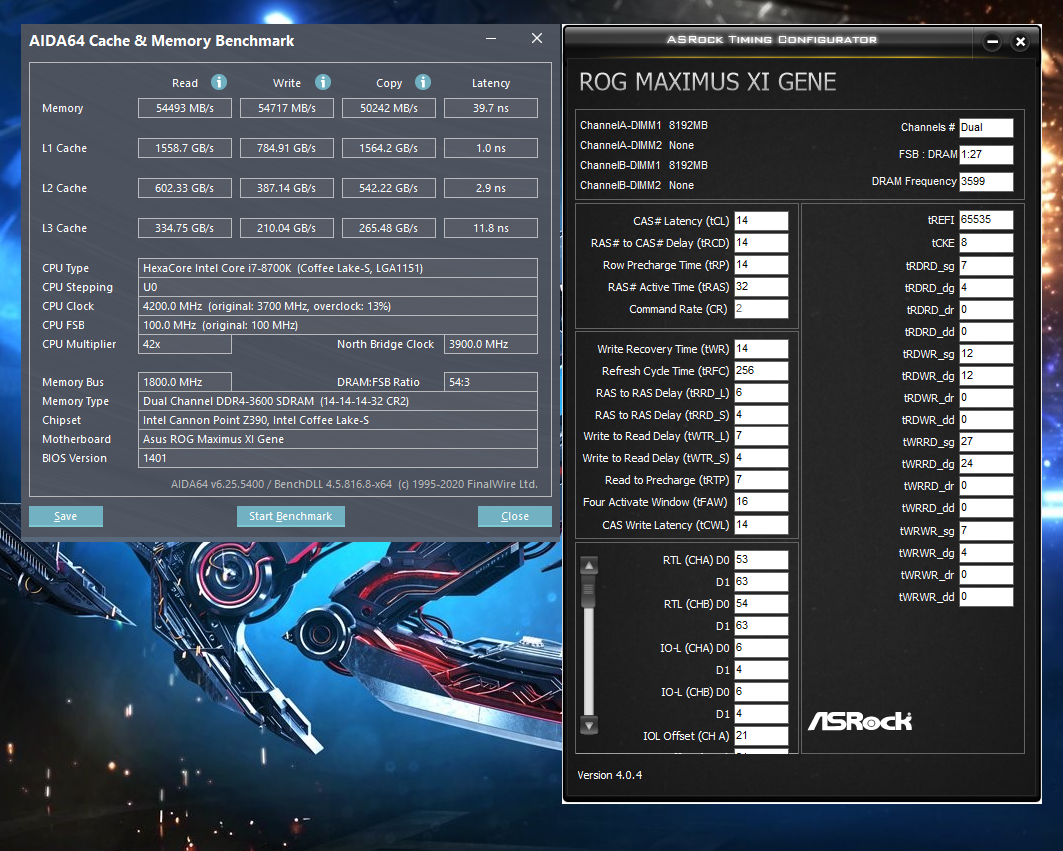1063x851 pixels.
Task: Click the tRRD_L value field
Action: click(x=761, y=393)
